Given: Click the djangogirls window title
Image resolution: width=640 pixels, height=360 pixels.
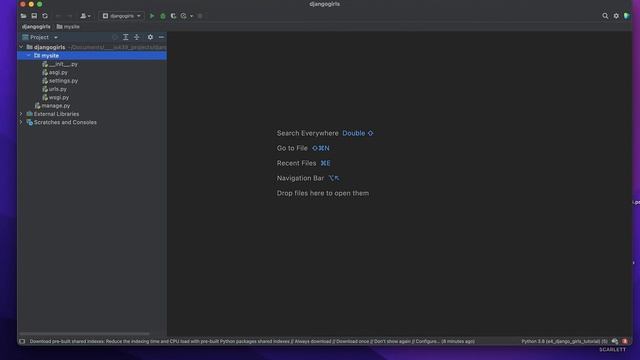Looking at the screenshot, I should (x=324, y=4).
